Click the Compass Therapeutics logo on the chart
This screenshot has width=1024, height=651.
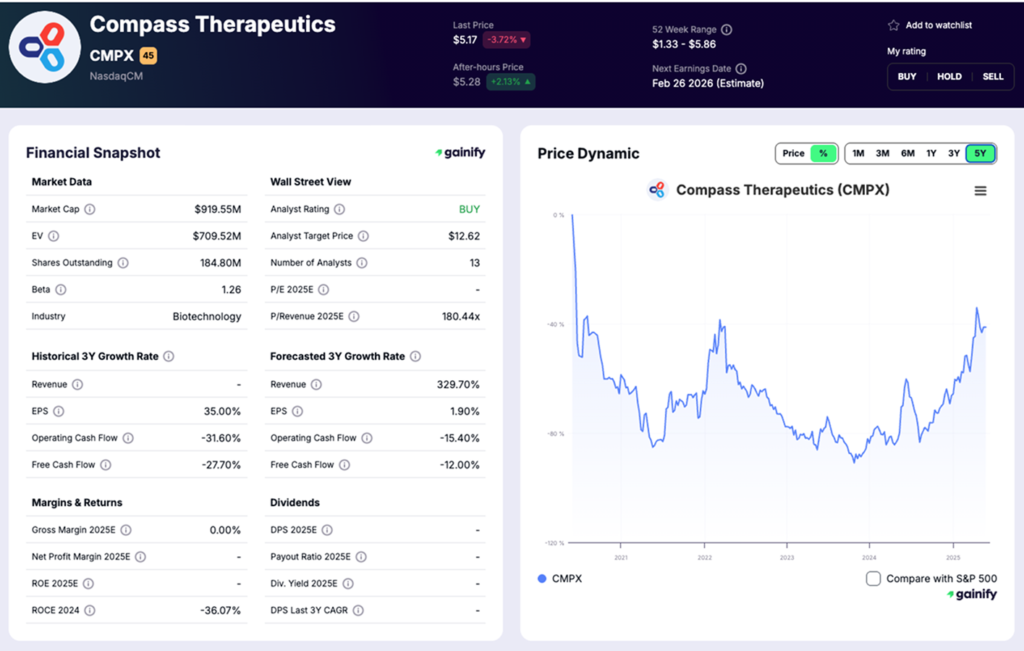(x=658, y=189)
